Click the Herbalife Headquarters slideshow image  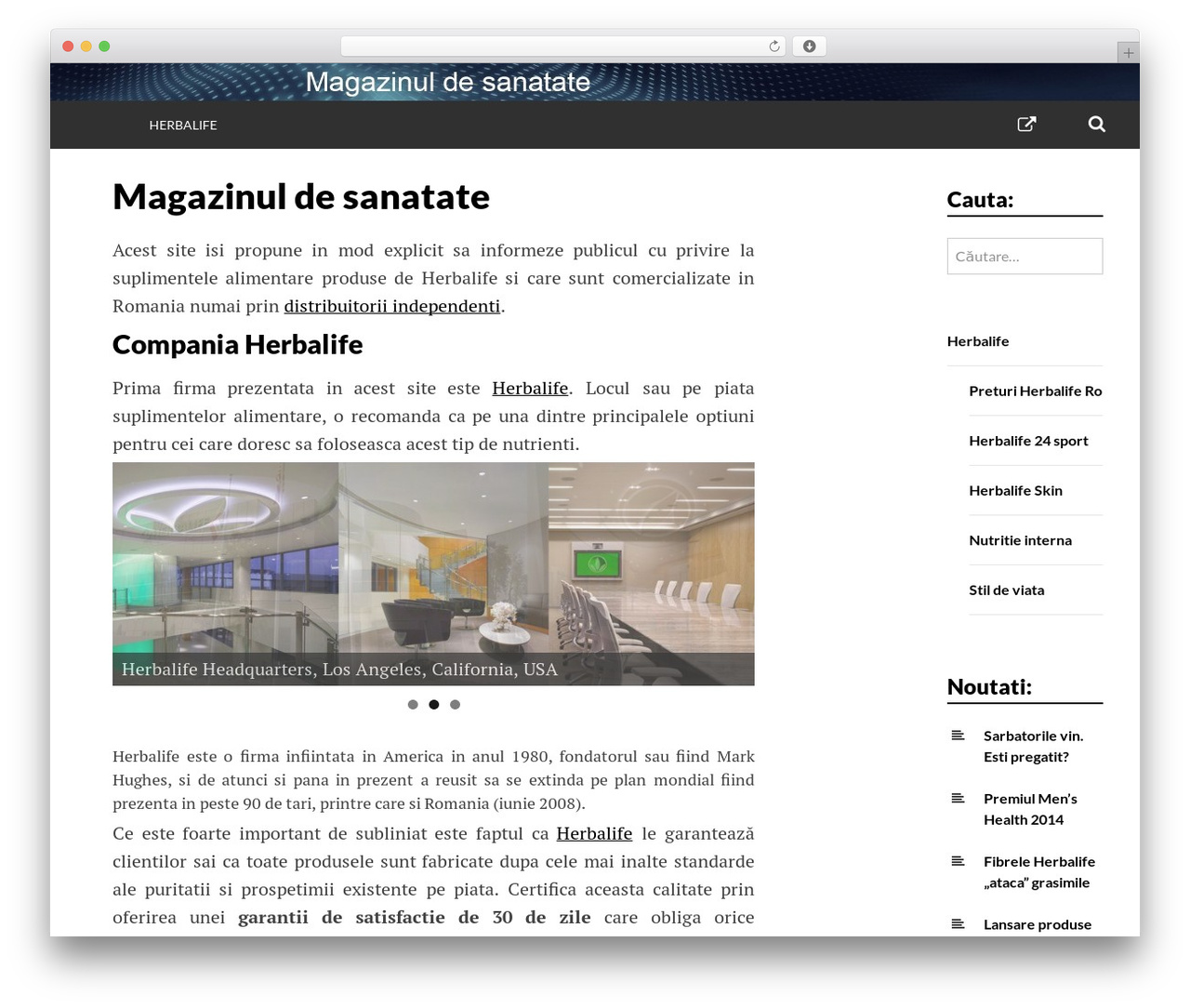tap(433, 574)
